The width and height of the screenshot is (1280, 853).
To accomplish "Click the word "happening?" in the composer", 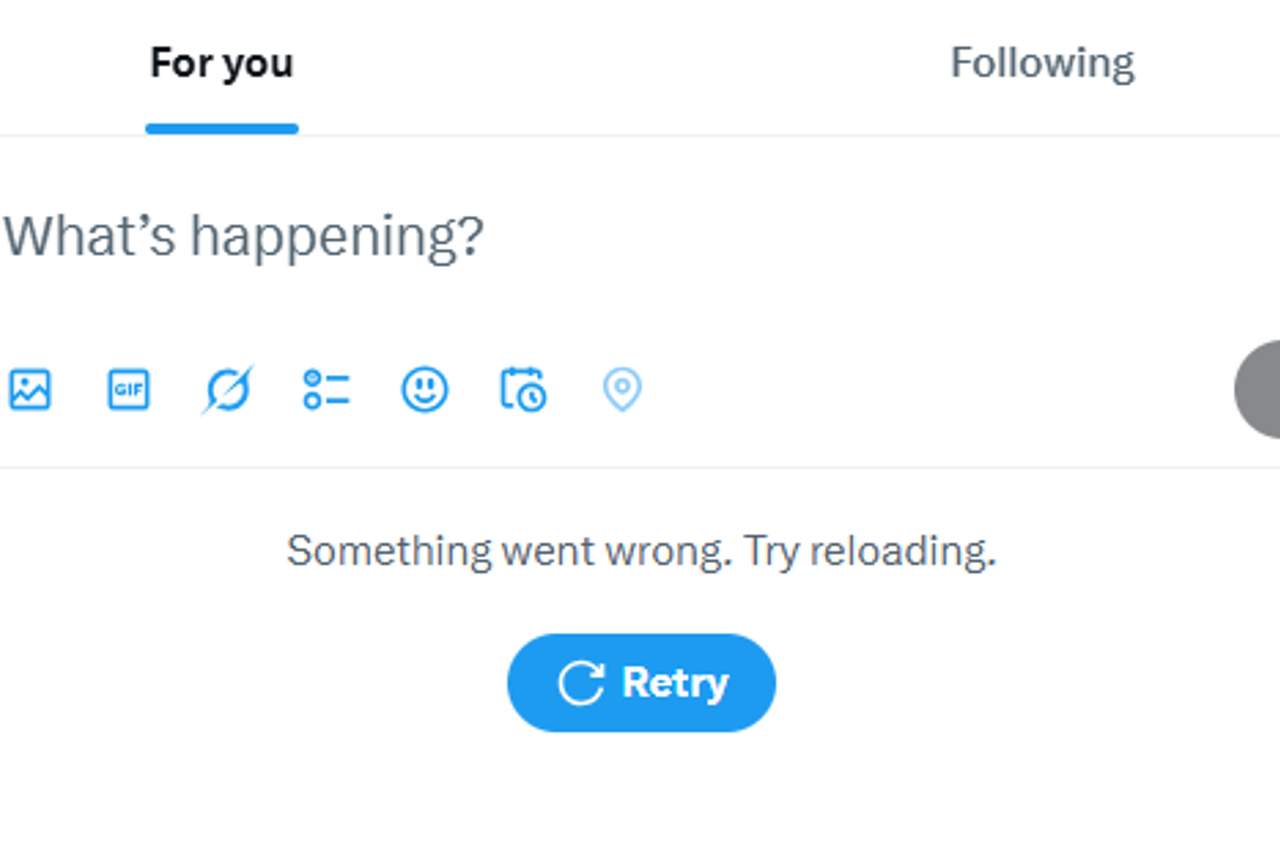I will tap(337, 237).
